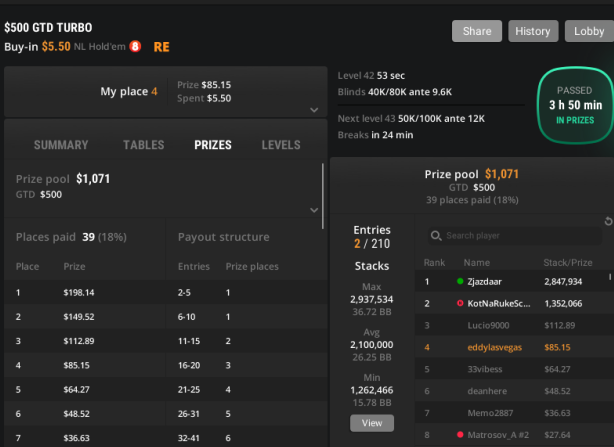Switch to the SUMMARY tab
The width and height of the screenshot is (614, 447).
(61, 145)
